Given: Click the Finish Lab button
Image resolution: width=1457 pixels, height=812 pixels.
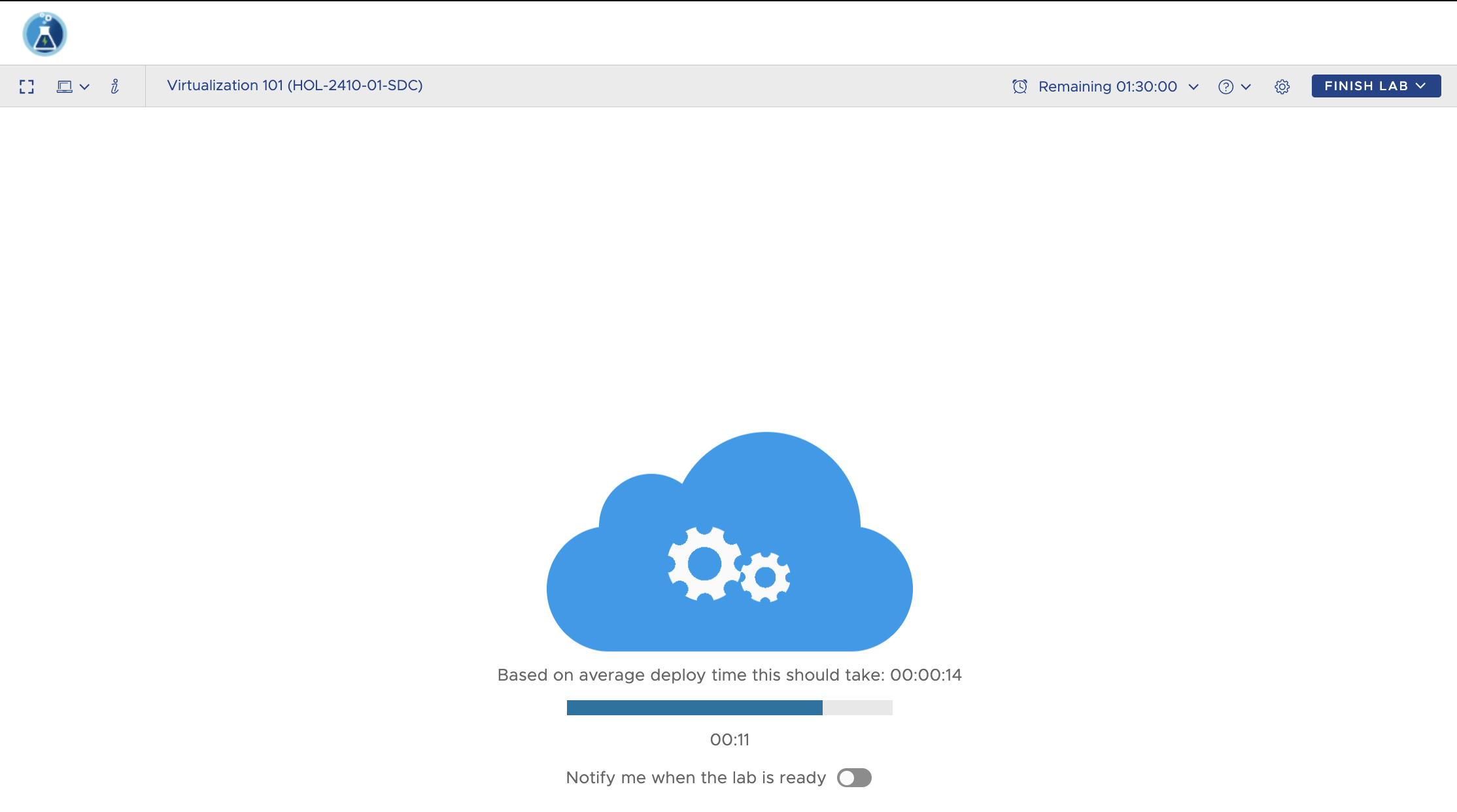Looking at the screenshot, I should pos(1365,86).
